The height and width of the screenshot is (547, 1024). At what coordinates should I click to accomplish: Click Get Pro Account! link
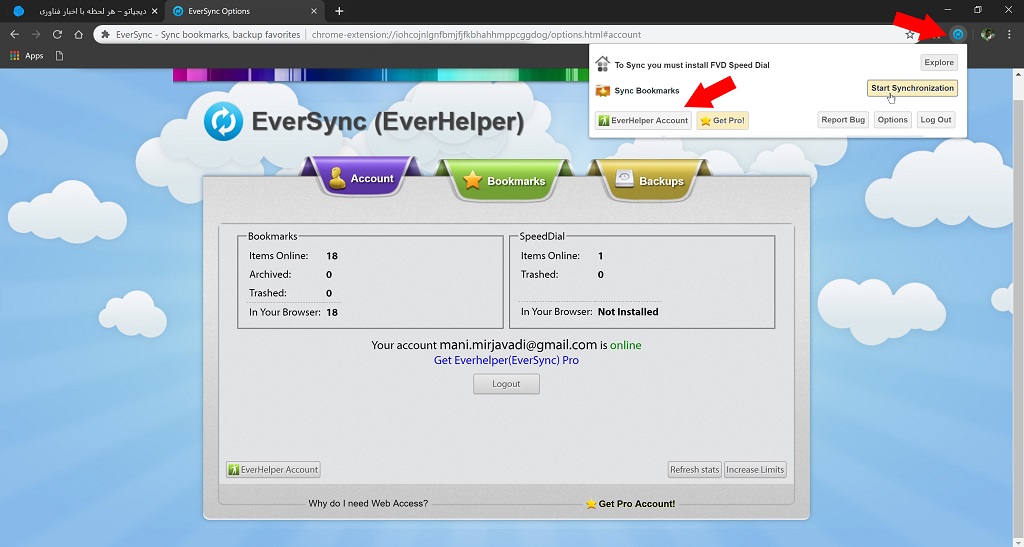(x=631, y=504)
